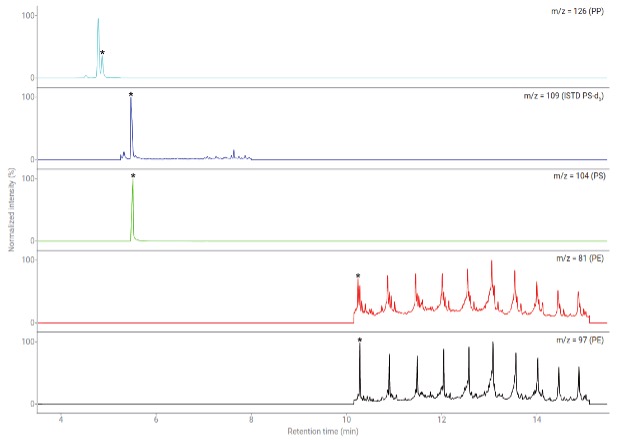The width and height of the screenshot is (624, 440).
Task: Click the m/z = 126 (PP) panel label
Action: point(579,11)
